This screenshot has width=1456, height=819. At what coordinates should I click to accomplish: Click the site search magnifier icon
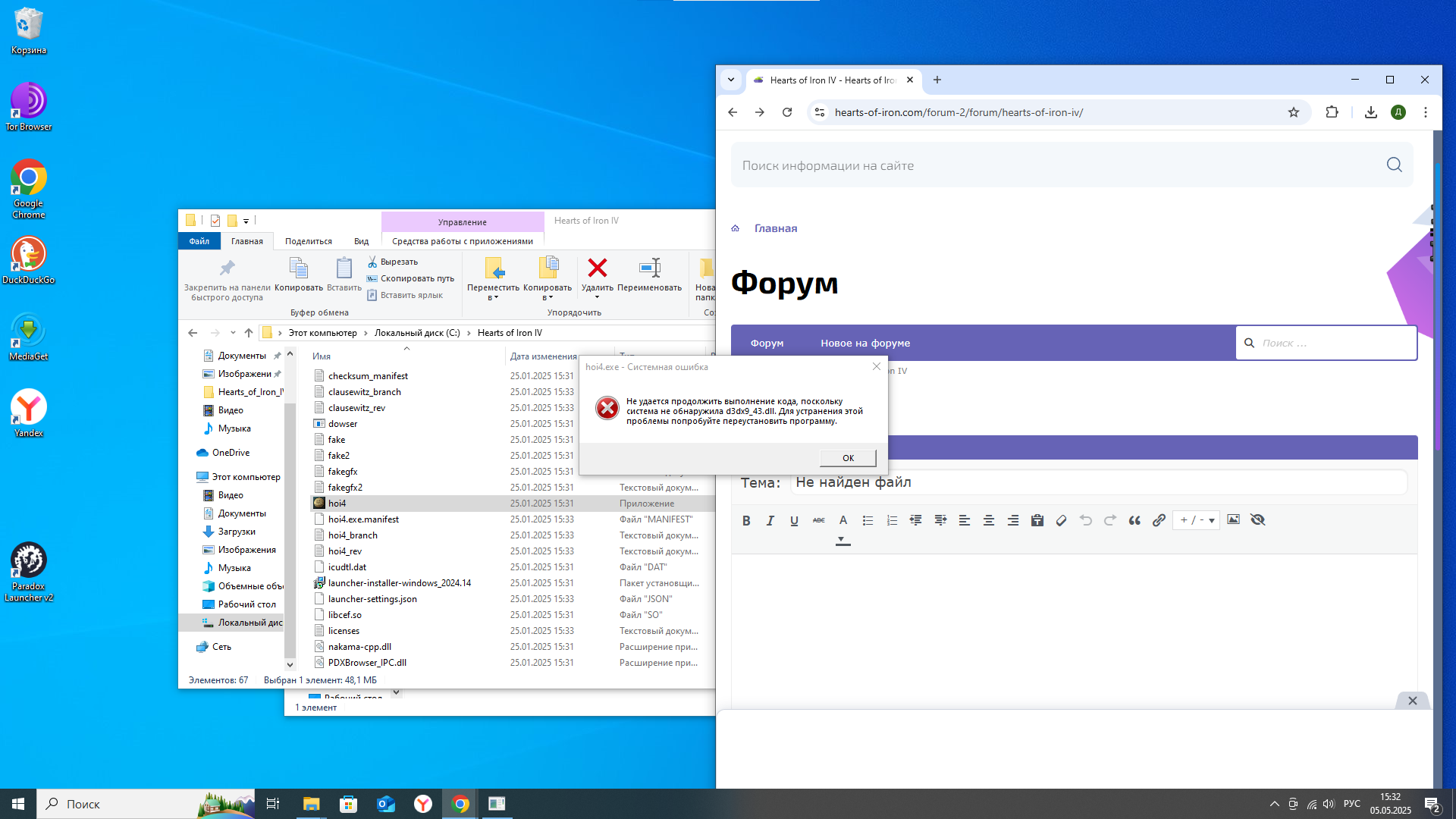1394,165
